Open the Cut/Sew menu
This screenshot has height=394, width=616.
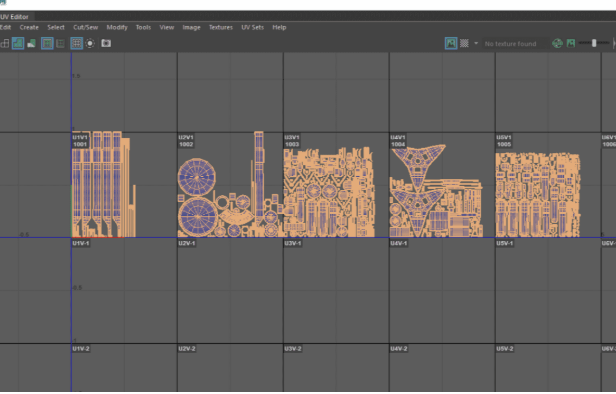[x=86, y=27]
